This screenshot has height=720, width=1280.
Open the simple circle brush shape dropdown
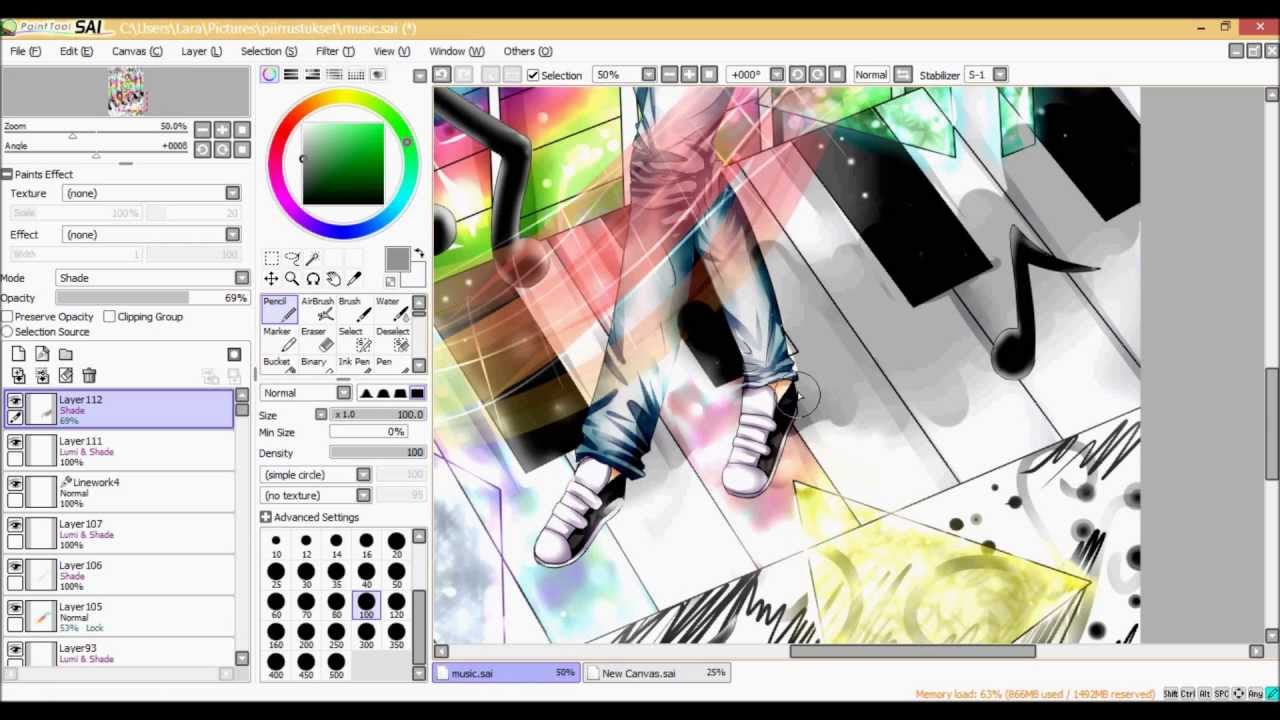pyautogui.click(x=315, y=475)
